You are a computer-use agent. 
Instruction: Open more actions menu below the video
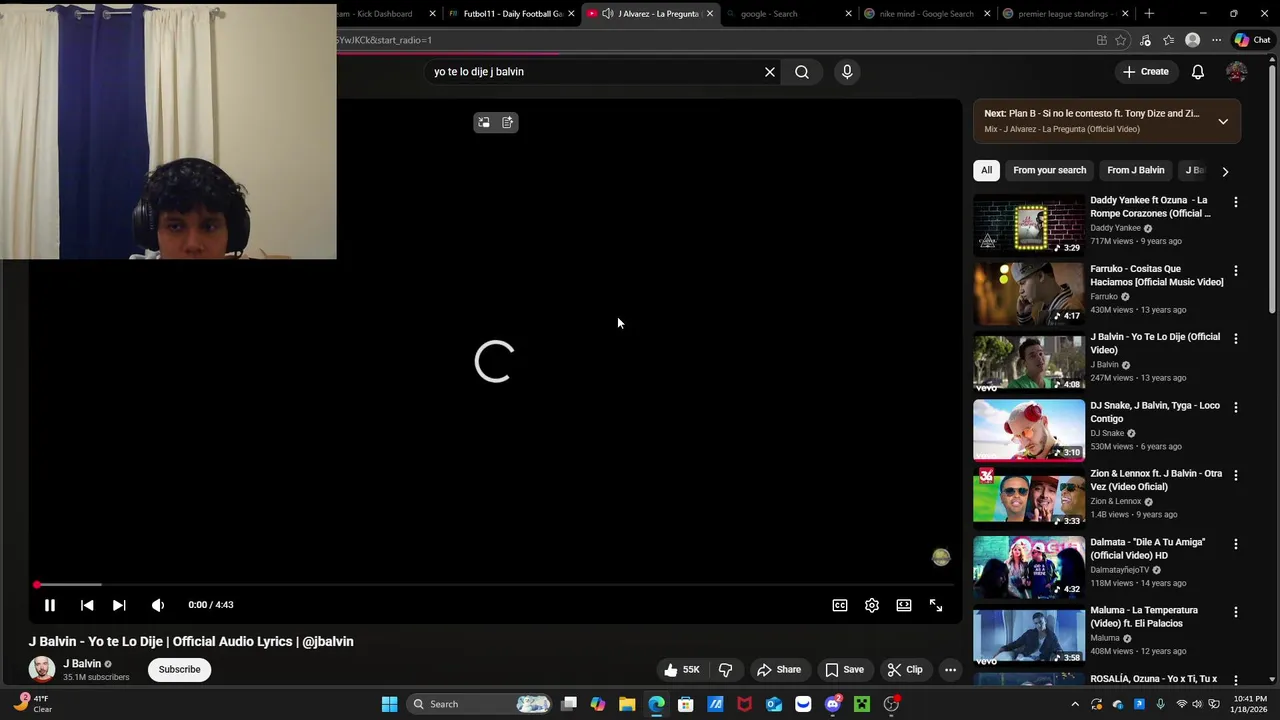coord(951,670)
